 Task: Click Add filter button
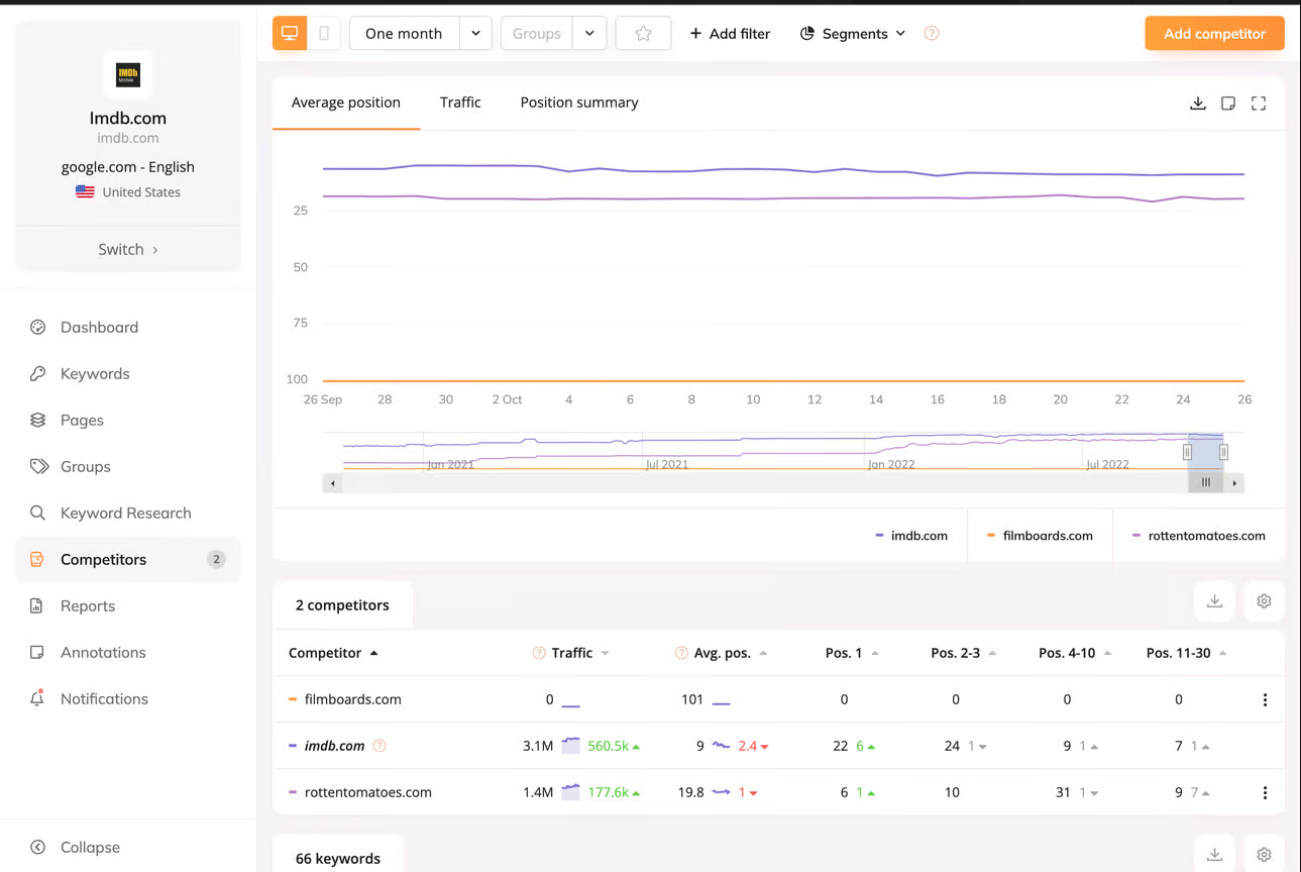730,33
